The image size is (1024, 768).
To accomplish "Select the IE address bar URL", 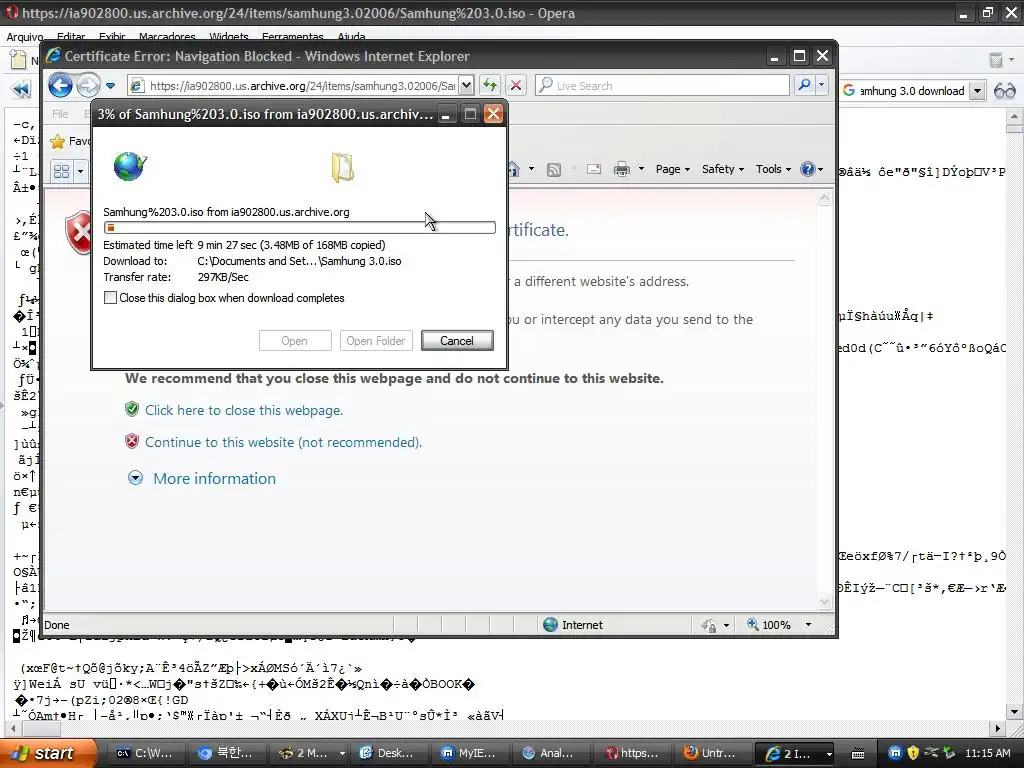I will click(x=302, y=86).
